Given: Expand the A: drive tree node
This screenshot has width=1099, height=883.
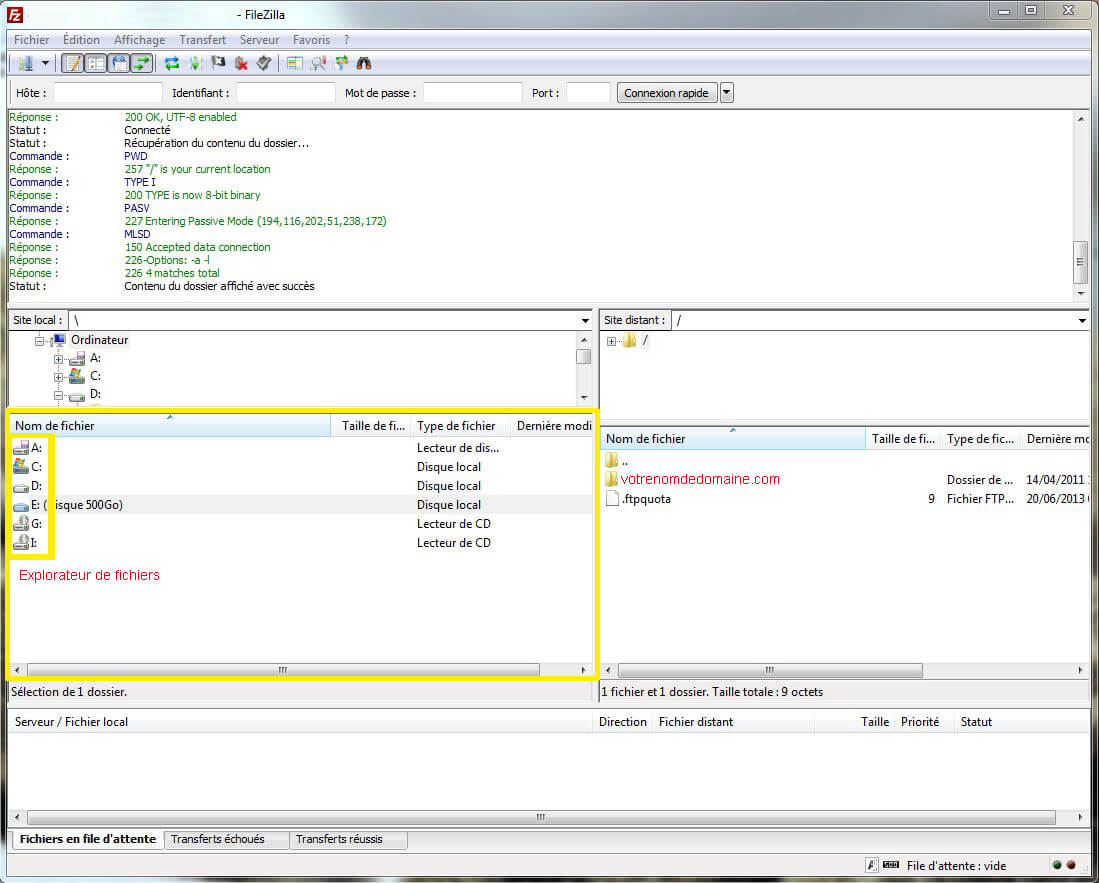Looking at the screenshot, I should pos(58,359).
